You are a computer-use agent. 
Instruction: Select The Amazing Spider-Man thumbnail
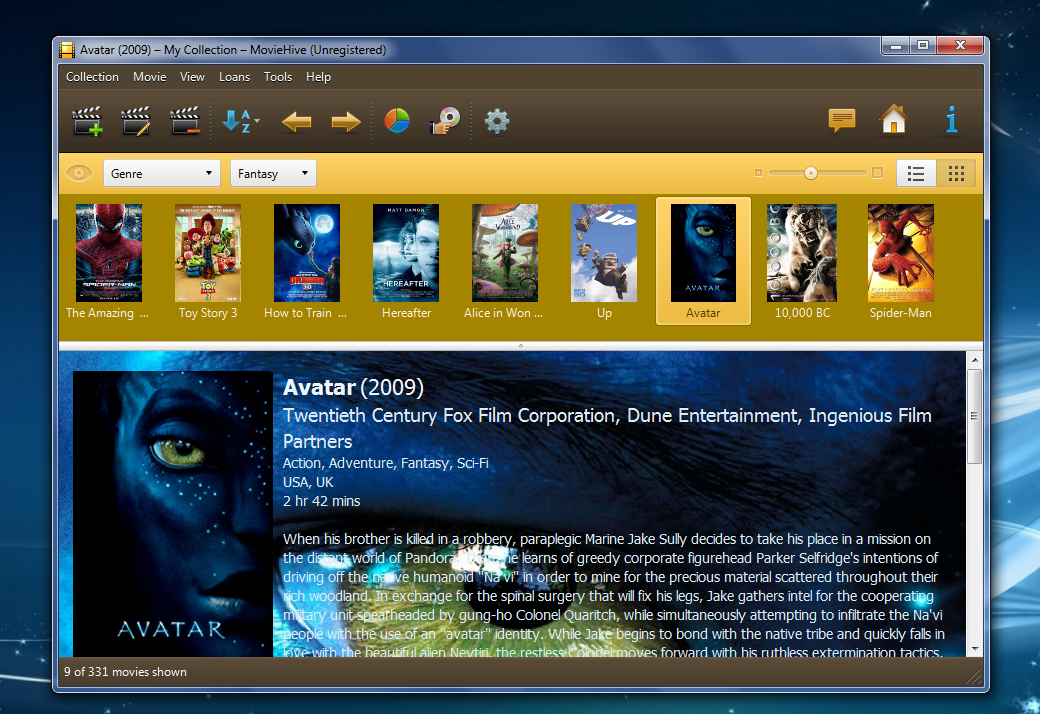(109, 261)
